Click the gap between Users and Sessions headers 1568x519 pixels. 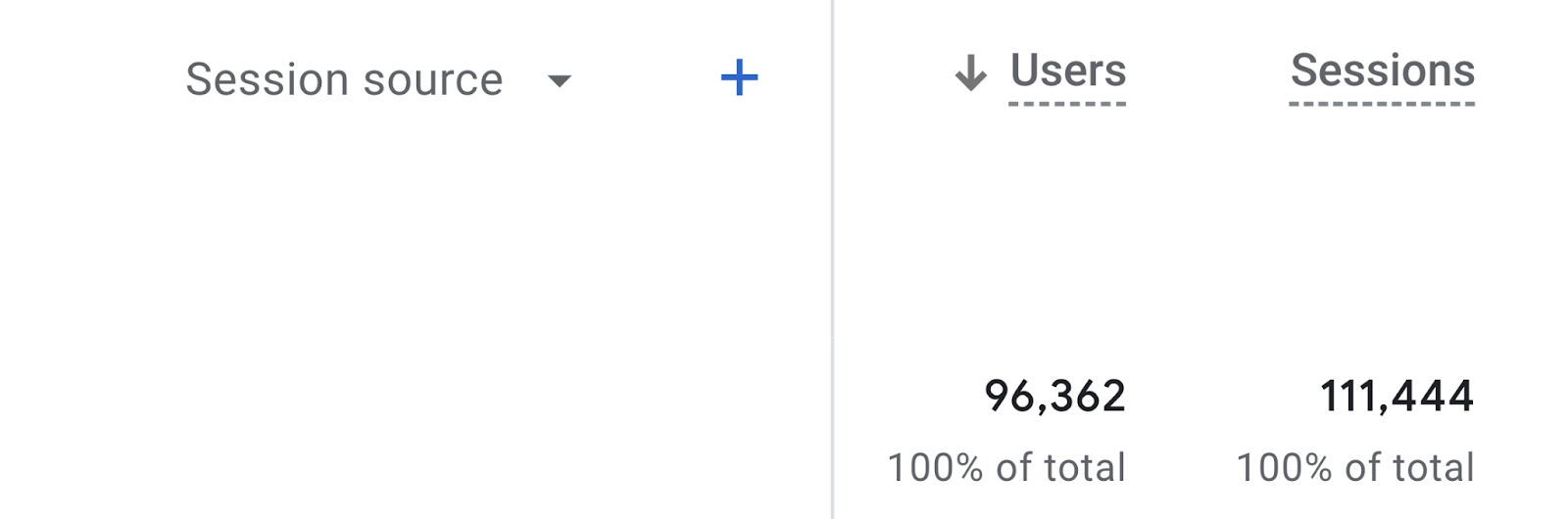1207,71
